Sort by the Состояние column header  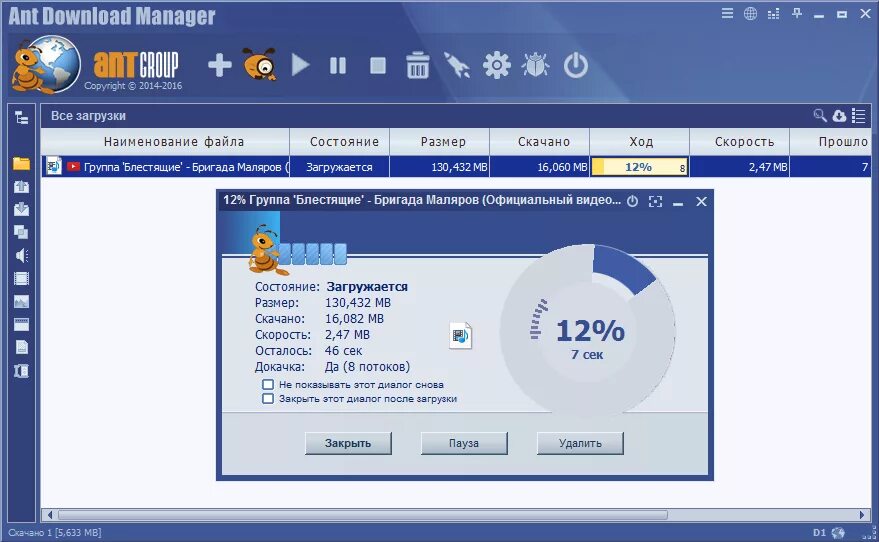[x=340, y=142]
